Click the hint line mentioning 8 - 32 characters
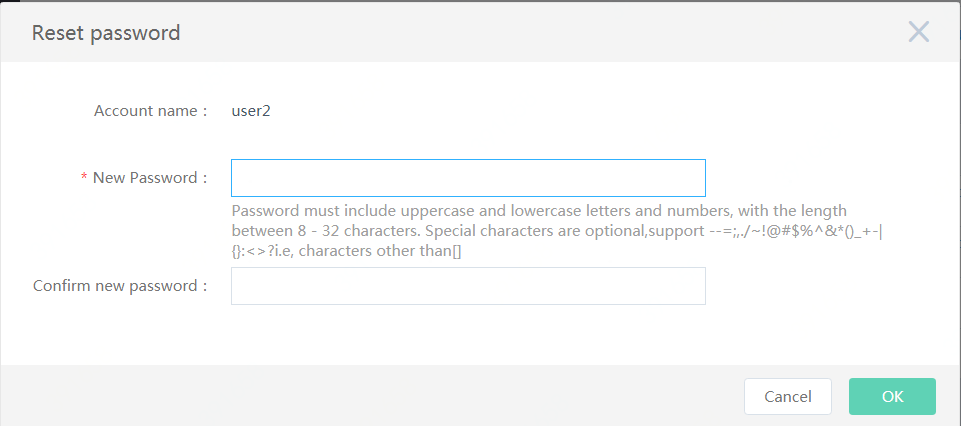This screenshot has height=426, width=961. coord(557,232)
